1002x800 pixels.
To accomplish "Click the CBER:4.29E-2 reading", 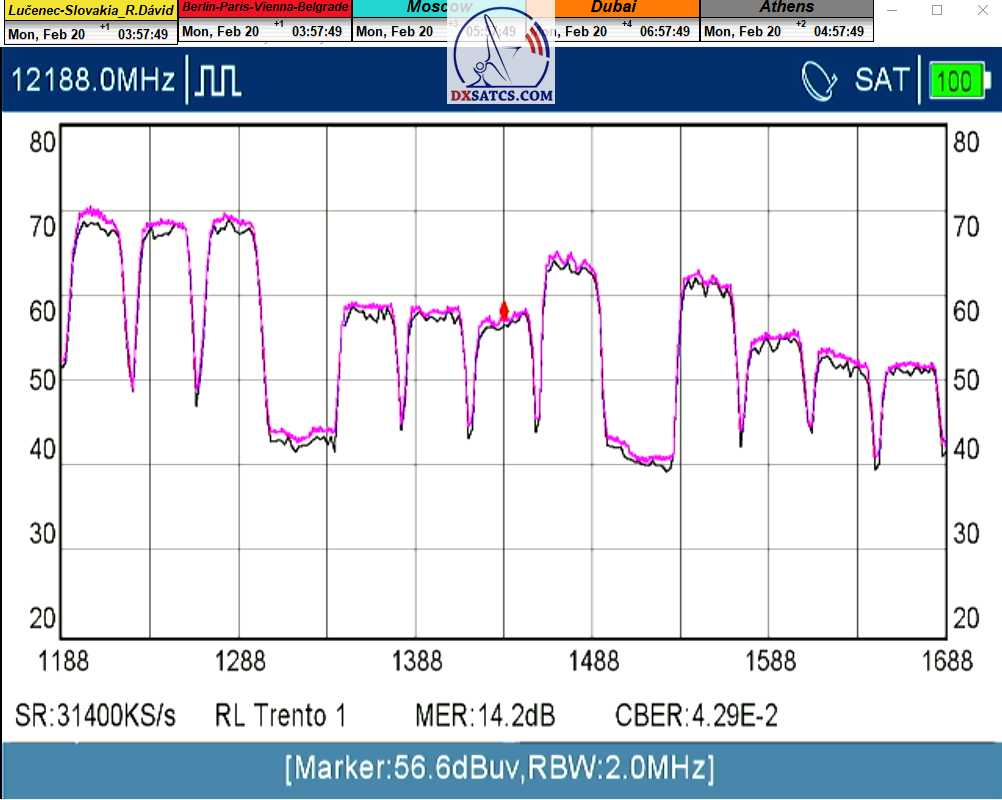I will (x=696, y=716).
